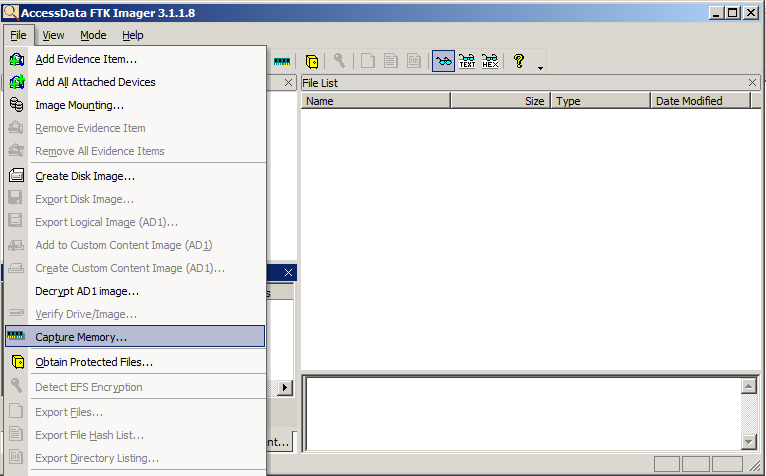The height and width of the screenshot is (476, 766).
Task: Maximize the FTK Imager window
Action: pos(733,13)
